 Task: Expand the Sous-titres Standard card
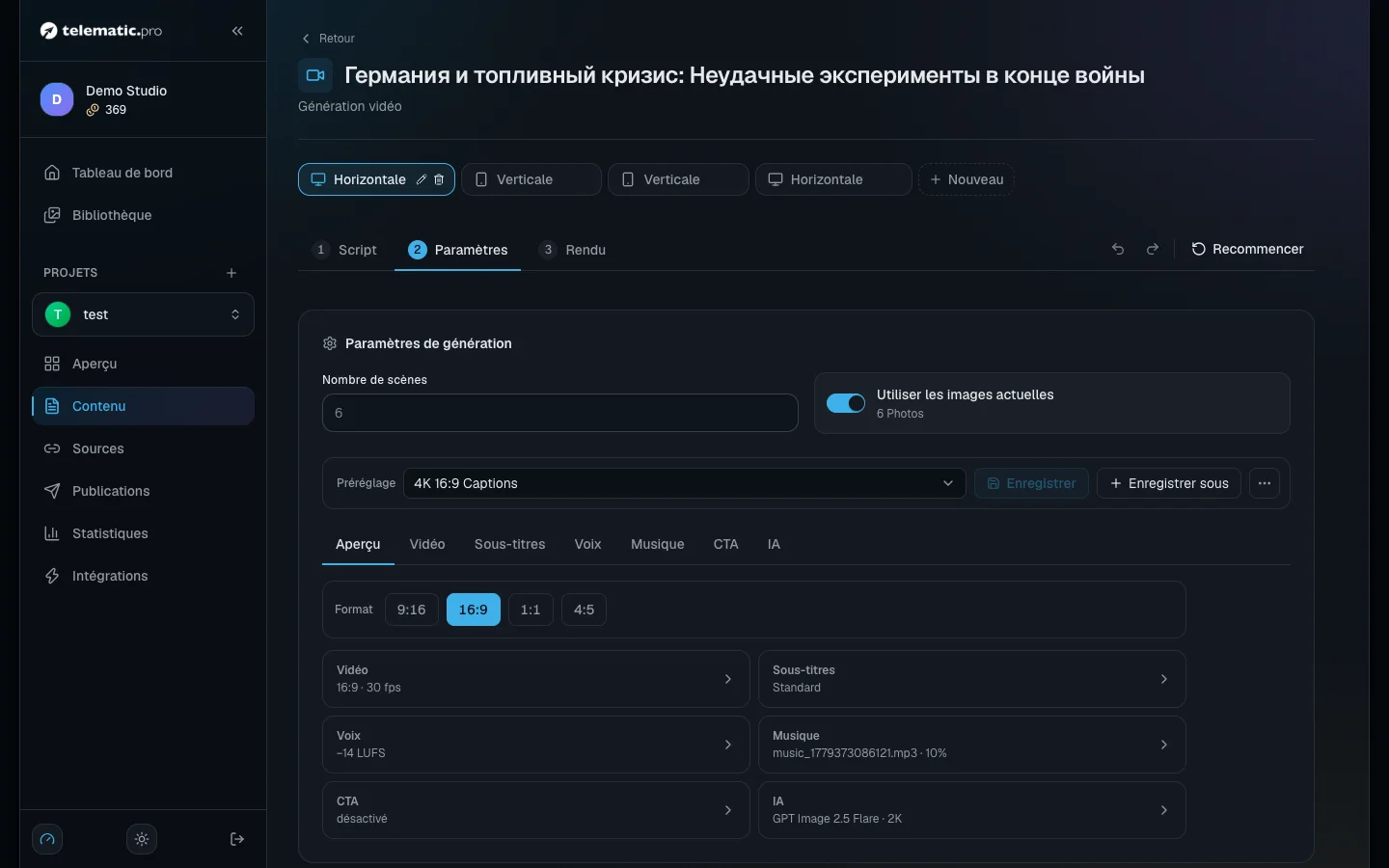click(972, 679)
